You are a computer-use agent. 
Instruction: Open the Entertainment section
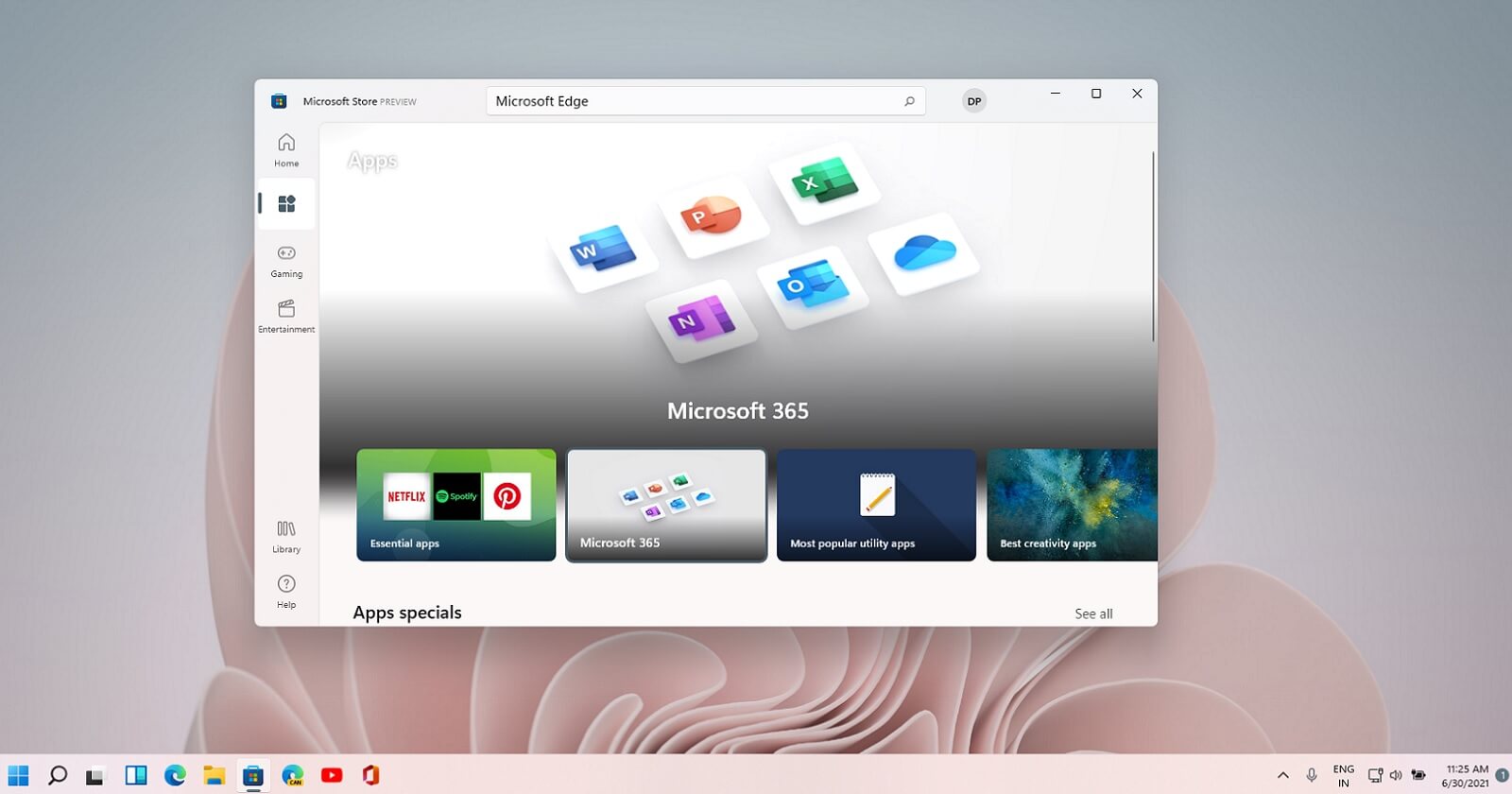[286, 316]
